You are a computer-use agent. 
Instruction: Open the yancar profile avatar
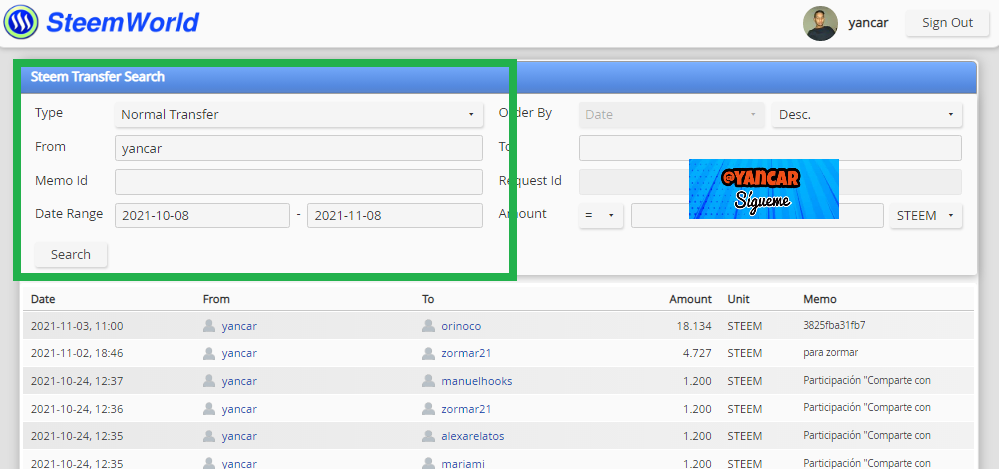820,24
